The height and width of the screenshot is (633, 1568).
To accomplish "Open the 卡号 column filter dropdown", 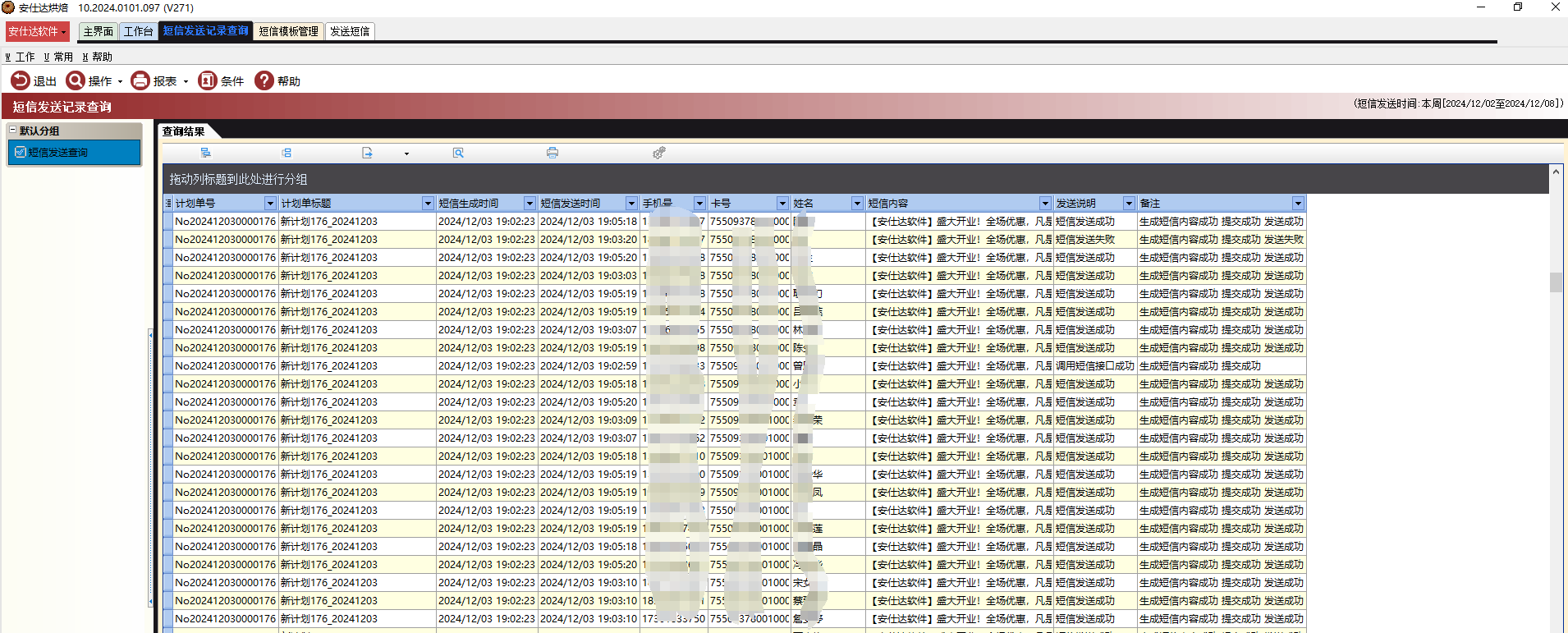I will pos(782,203).
